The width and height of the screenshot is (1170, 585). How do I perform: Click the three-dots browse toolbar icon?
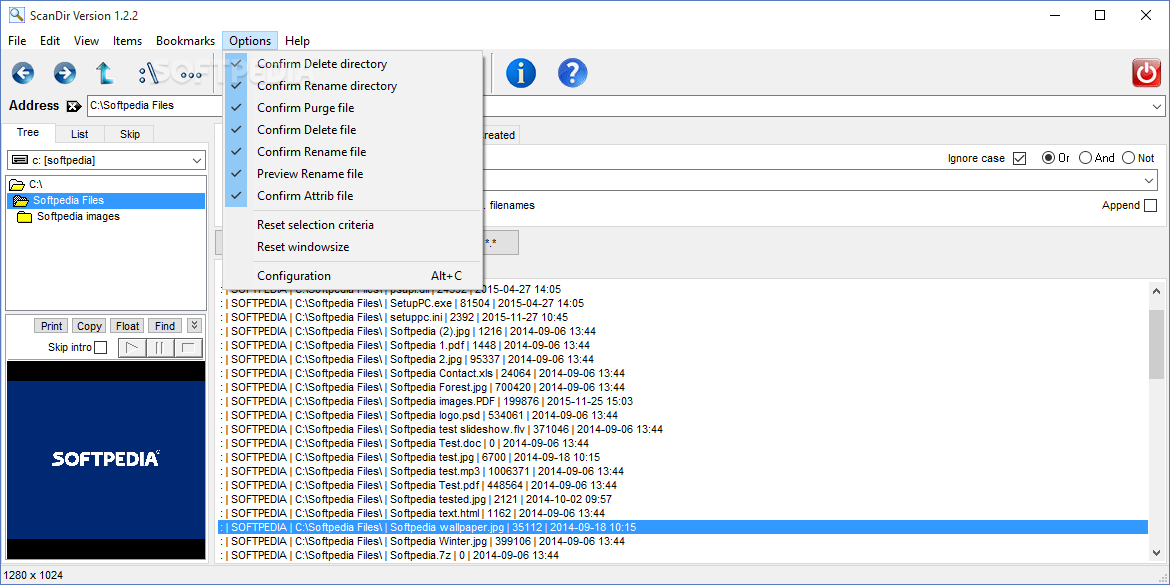point(191,75)
